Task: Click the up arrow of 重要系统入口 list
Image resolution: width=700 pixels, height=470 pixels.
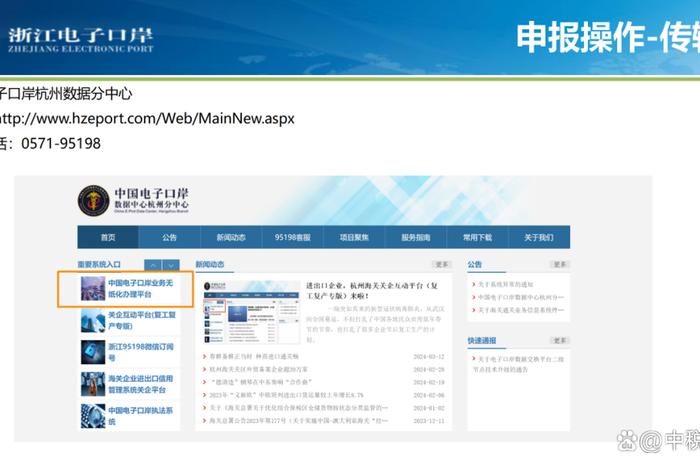Action: coord(153,265)
